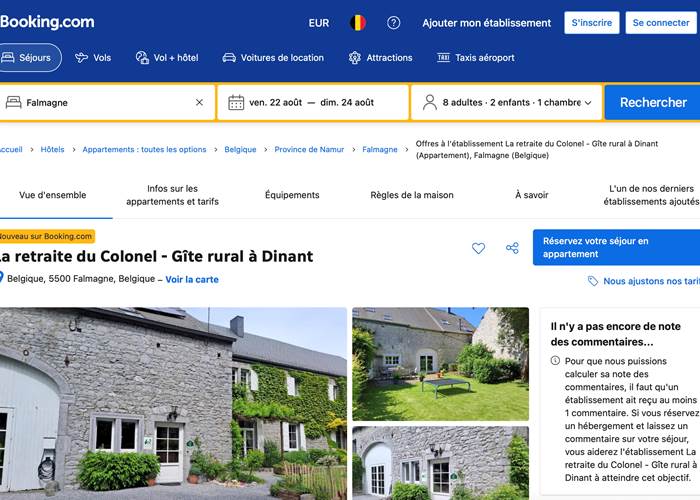This screenshot has height=500, width=700.
Task: Click the Nouveau sur Booking.com badge
Action: pos(47,236)
